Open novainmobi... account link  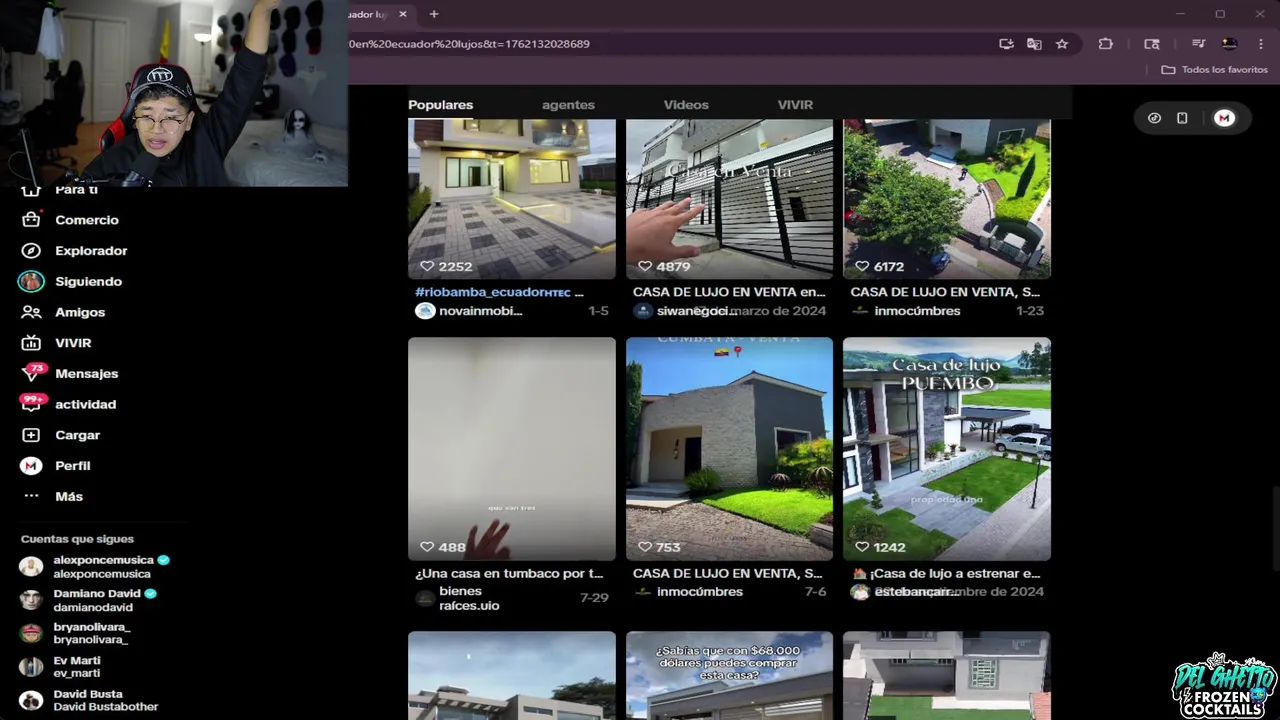point(481,311)
